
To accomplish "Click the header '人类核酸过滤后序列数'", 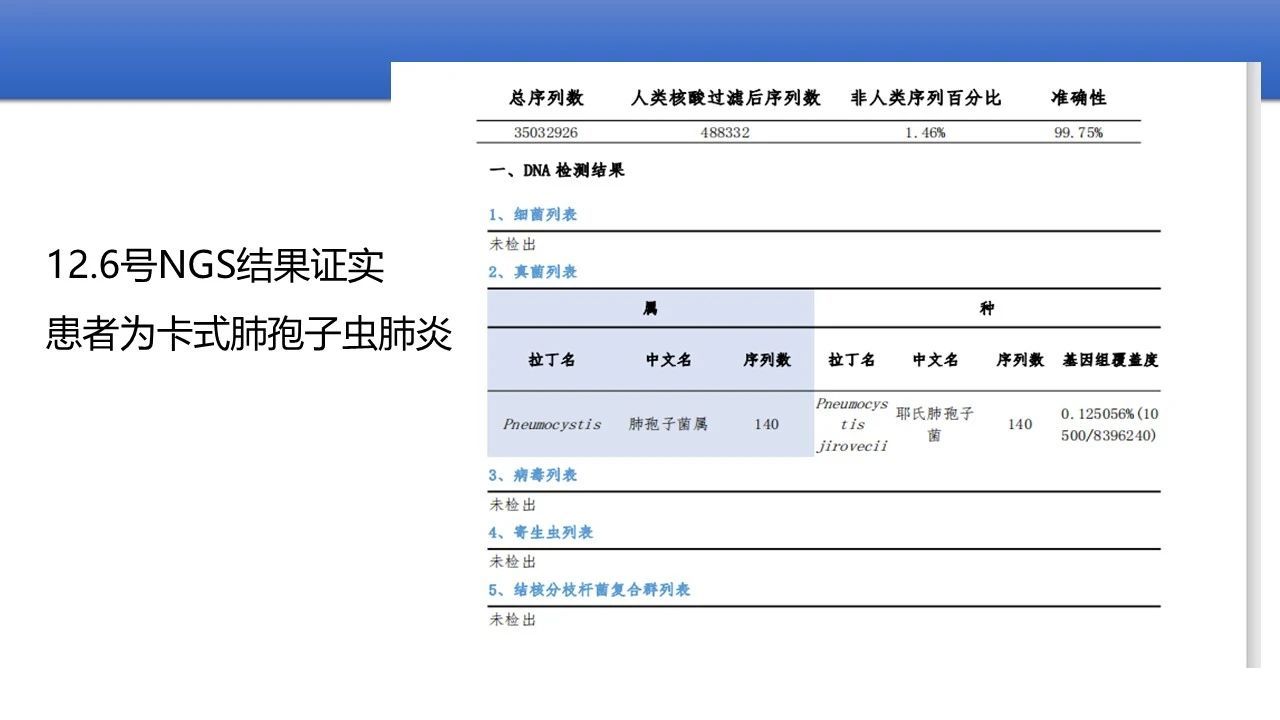I will point(725,98).
